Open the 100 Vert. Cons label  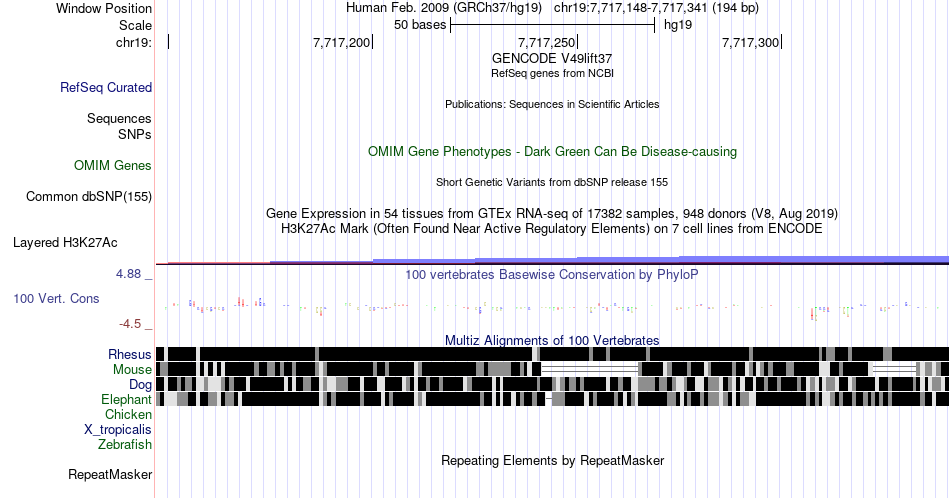point(56,298)
